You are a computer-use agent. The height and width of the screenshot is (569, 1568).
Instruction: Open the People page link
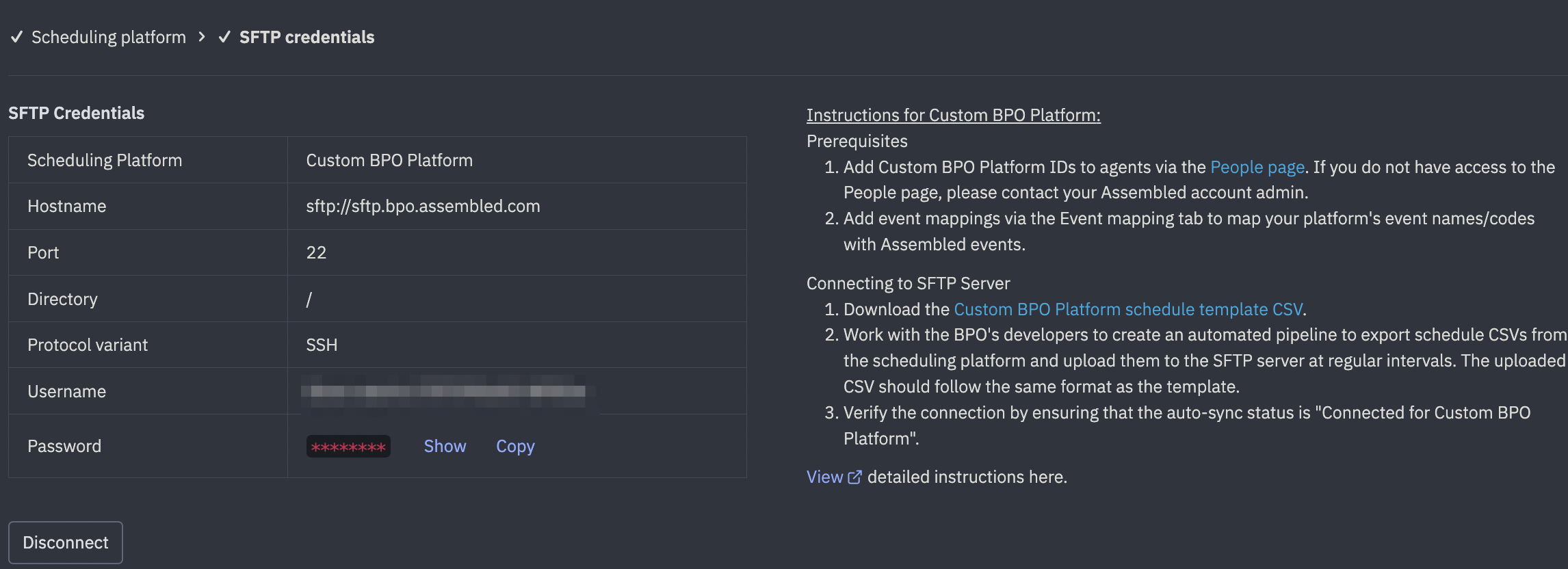[x=1256, y=166]
